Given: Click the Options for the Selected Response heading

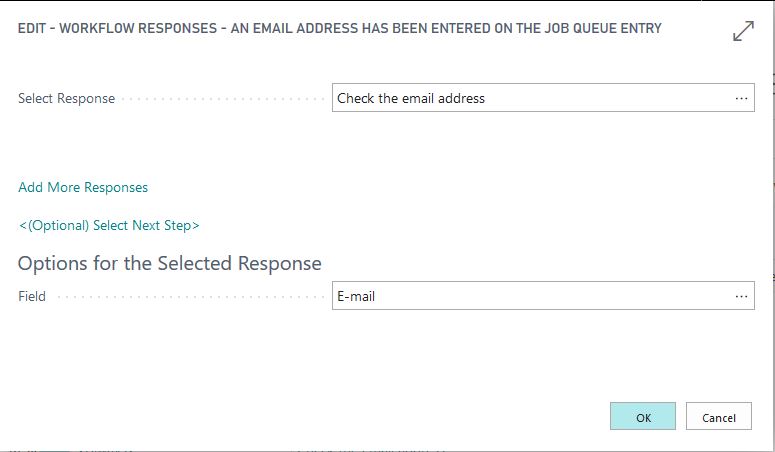Looking at the screenshot, I should pyautogui.click(x=170, y=264).
